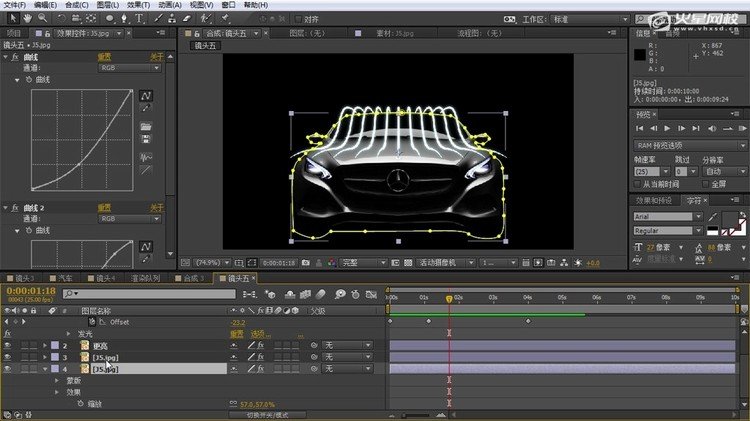Click the play button in preview panel

[668, 128]
